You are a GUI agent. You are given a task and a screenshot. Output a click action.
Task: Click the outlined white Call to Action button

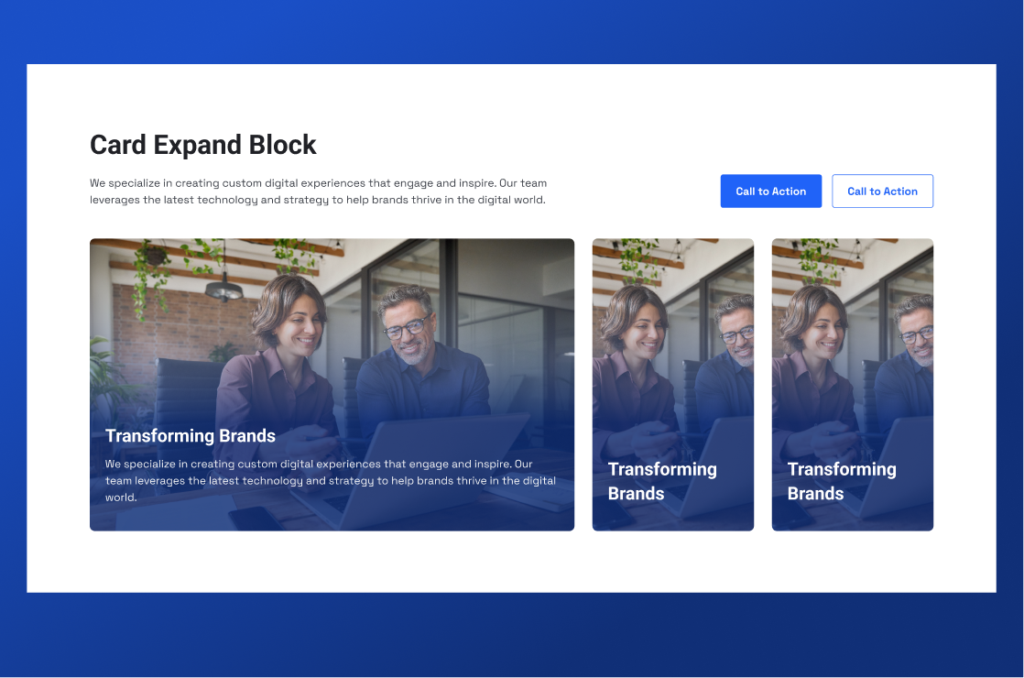pos(882,191)
